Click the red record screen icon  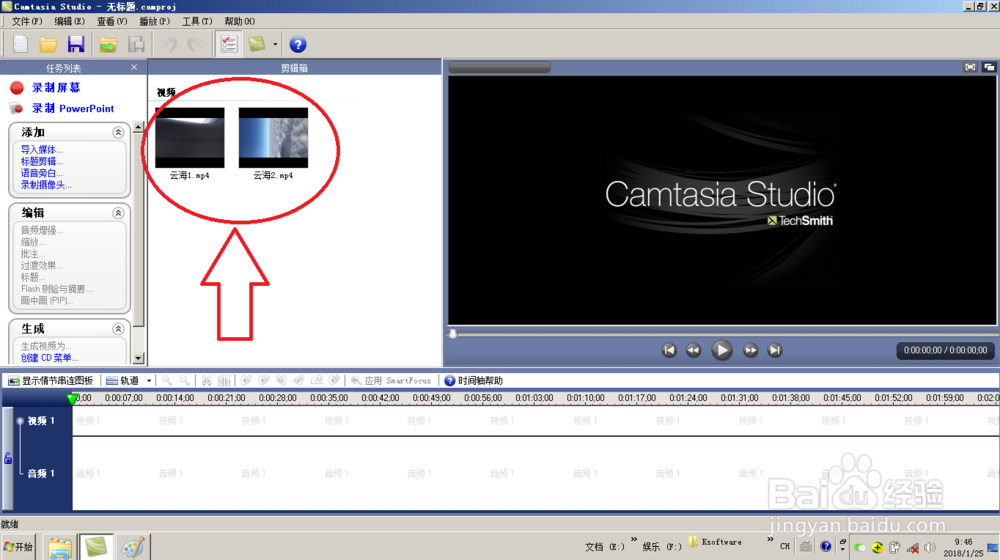pos(17,88)
